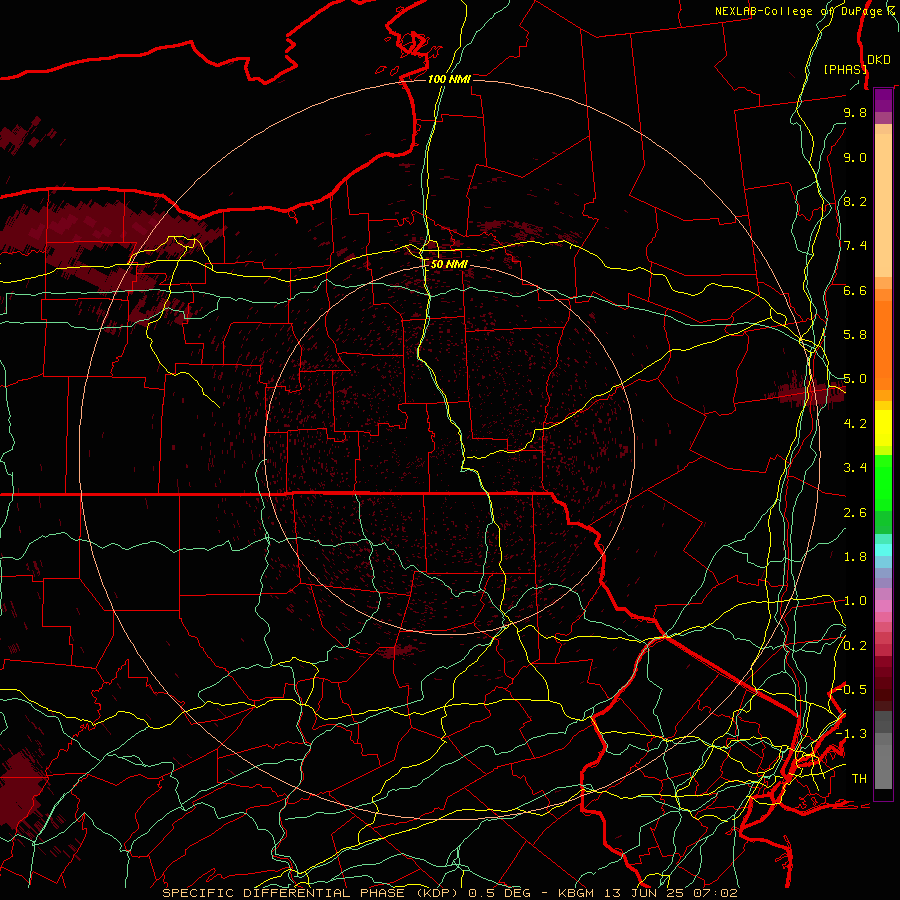This screenshot has height=900, width=900.
Task: Select the cyan band on the color scale
Action: 883,550
